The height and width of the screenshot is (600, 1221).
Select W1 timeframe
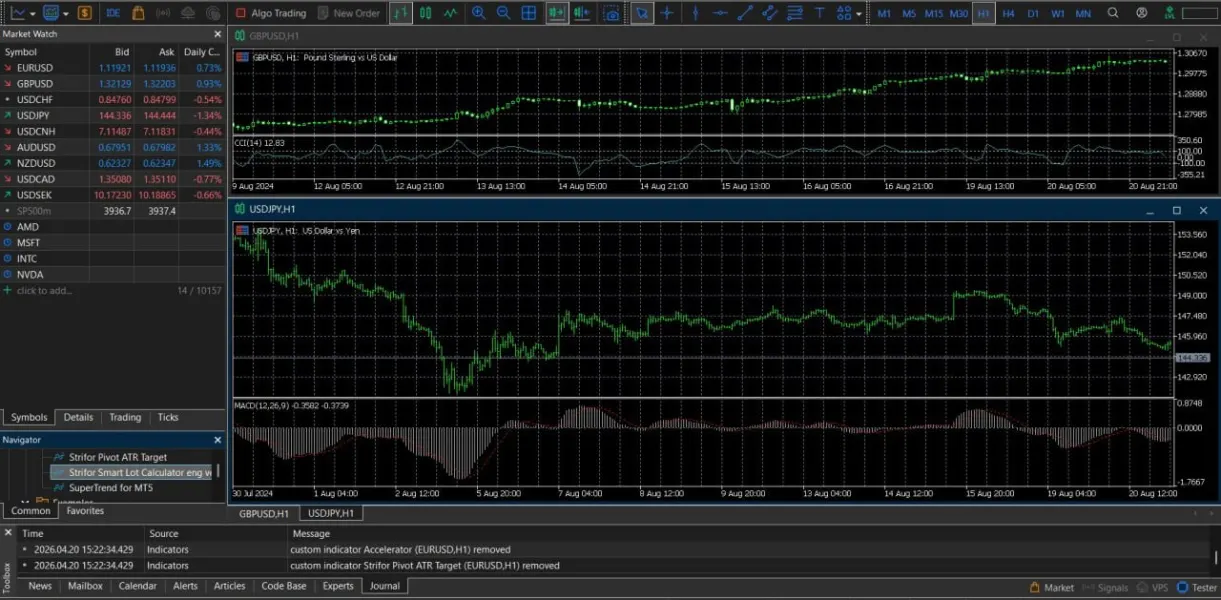(x=1058, y=13)
